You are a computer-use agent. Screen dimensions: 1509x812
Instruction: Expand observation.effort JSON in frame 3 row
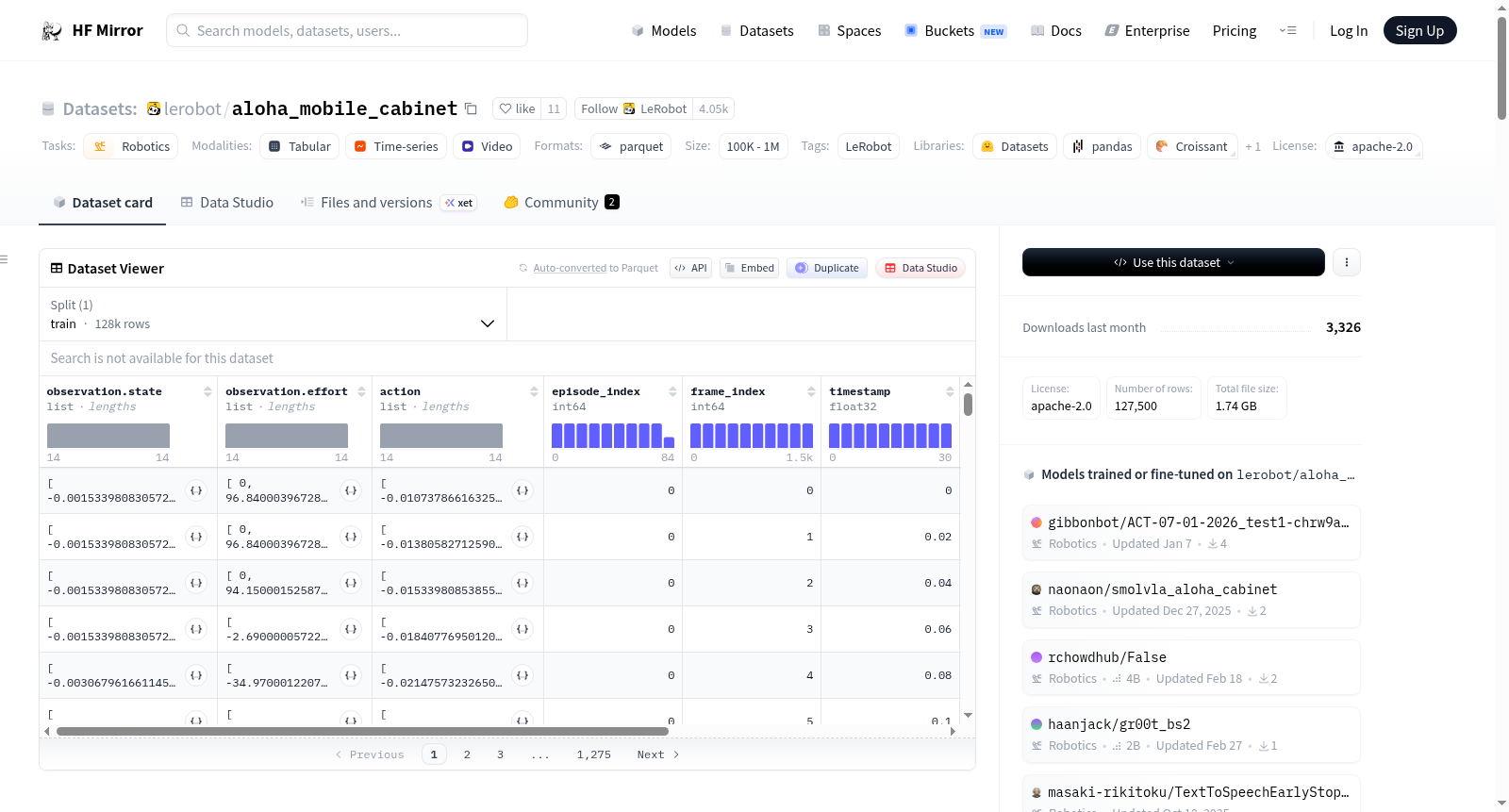351,629
